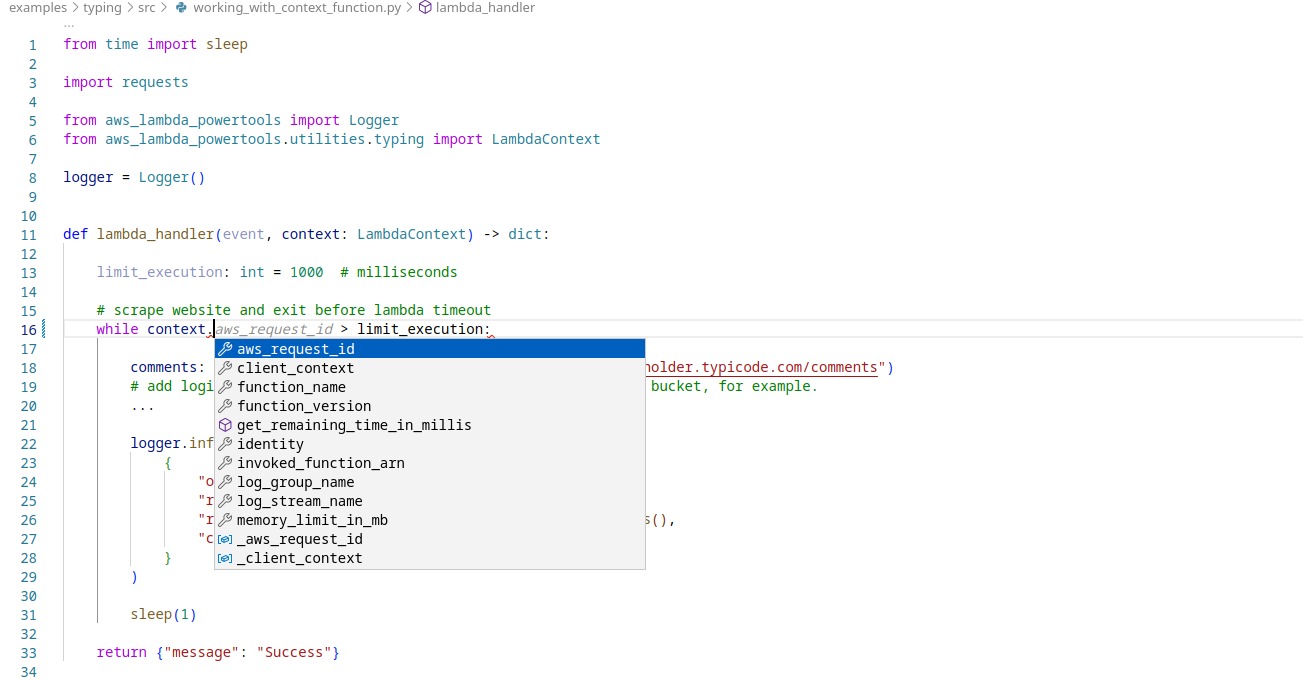The height and width of the screenshot is (684, 1303).
Task: Click the property icon beside client_context suggestion
Action: [225, 368]
